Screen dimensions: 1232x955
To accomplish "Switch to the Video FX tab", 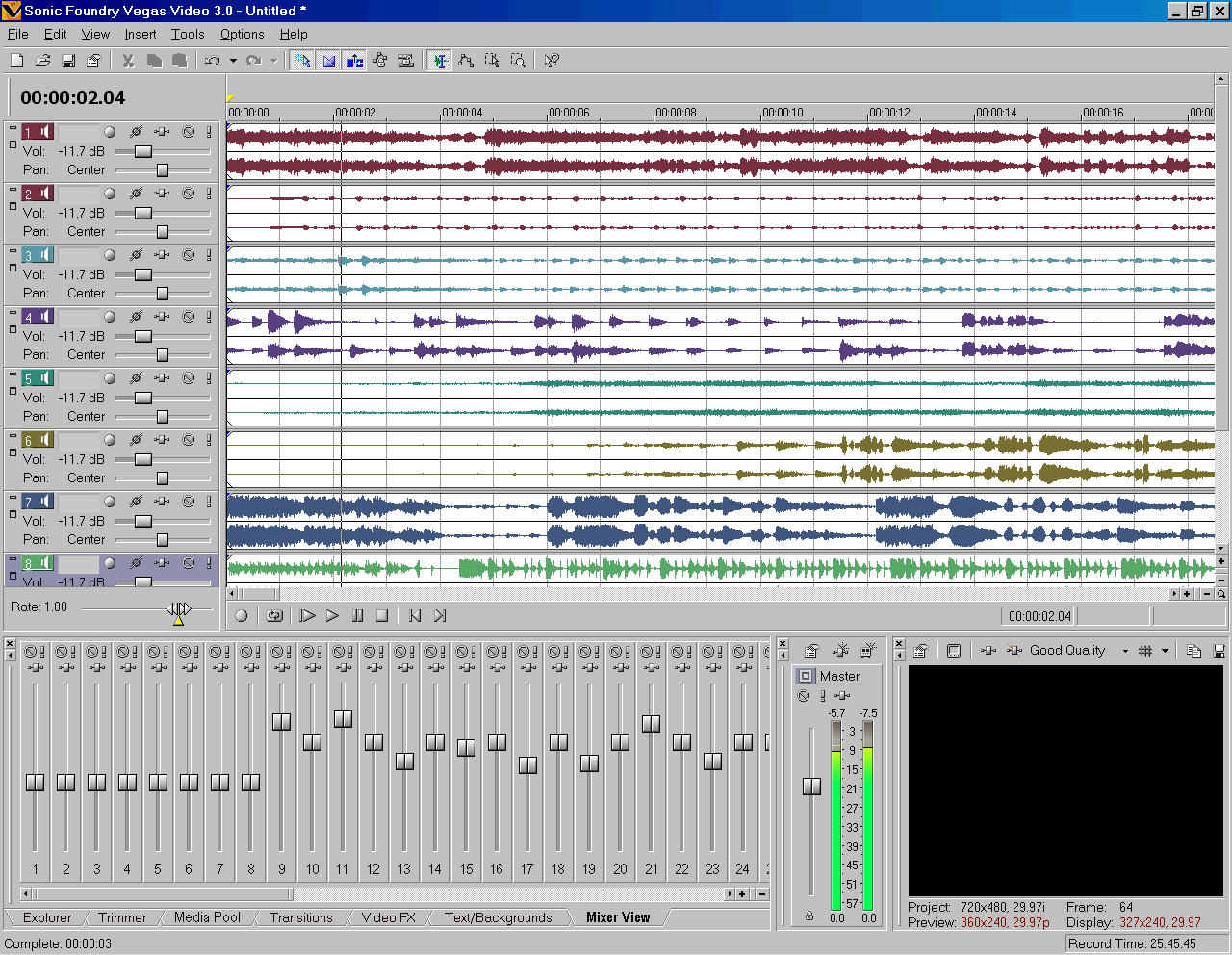I will point(389,917).
